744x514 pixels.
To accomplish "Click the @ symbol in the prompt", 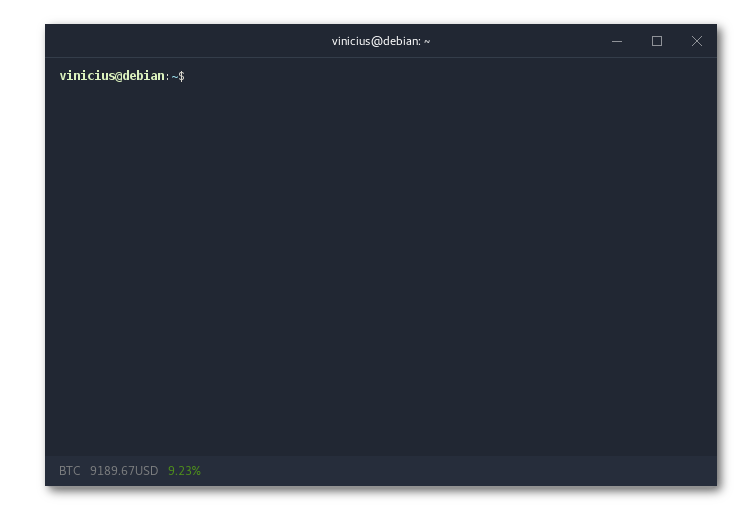I will (x=118, y=76).
